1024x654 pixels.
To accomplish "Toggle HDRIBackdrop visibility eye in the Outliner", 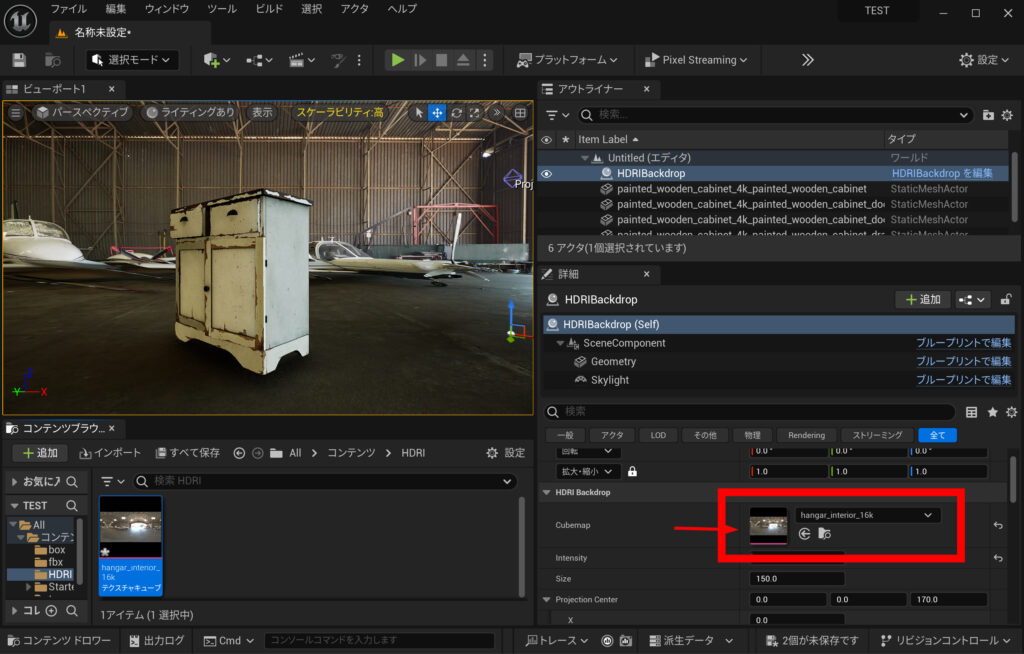I will coord(545,173).
